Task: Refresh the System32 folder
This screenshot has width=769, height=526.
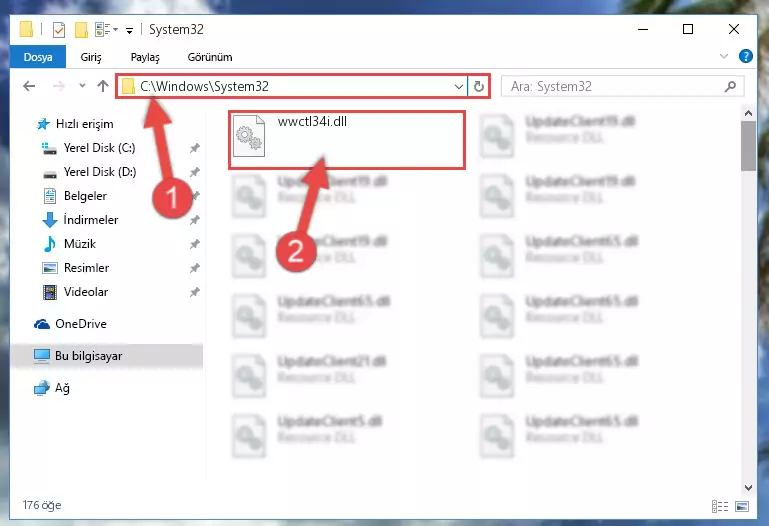Action: (x=479, y=87)
